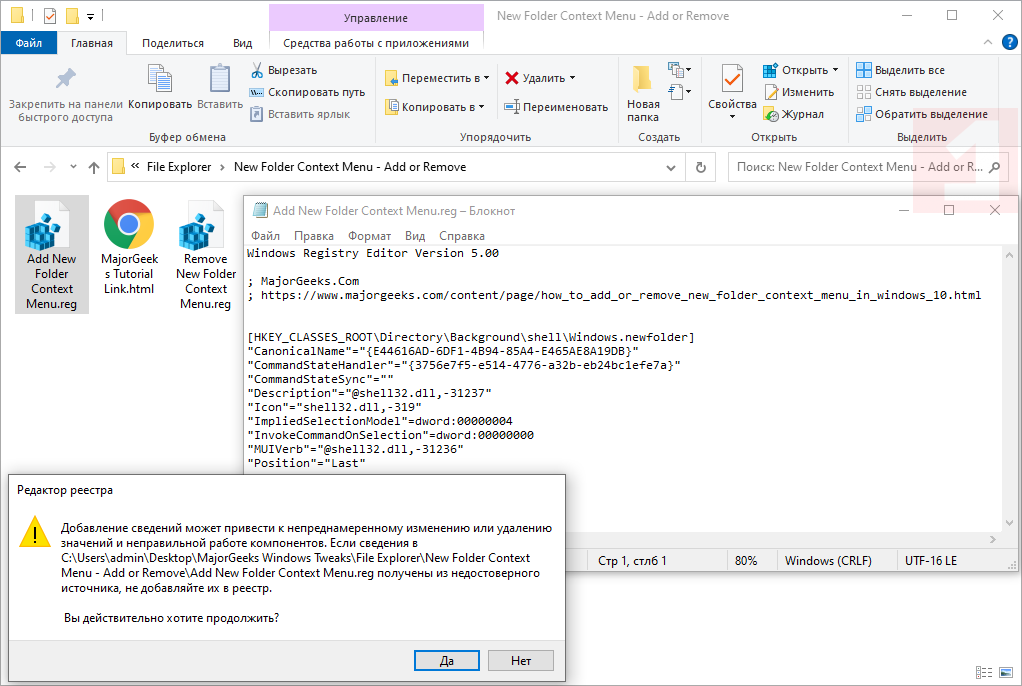Click the Notepad vertical scrollbar down arrow
Screen dimensions: 1022x686
(1009, 523)
